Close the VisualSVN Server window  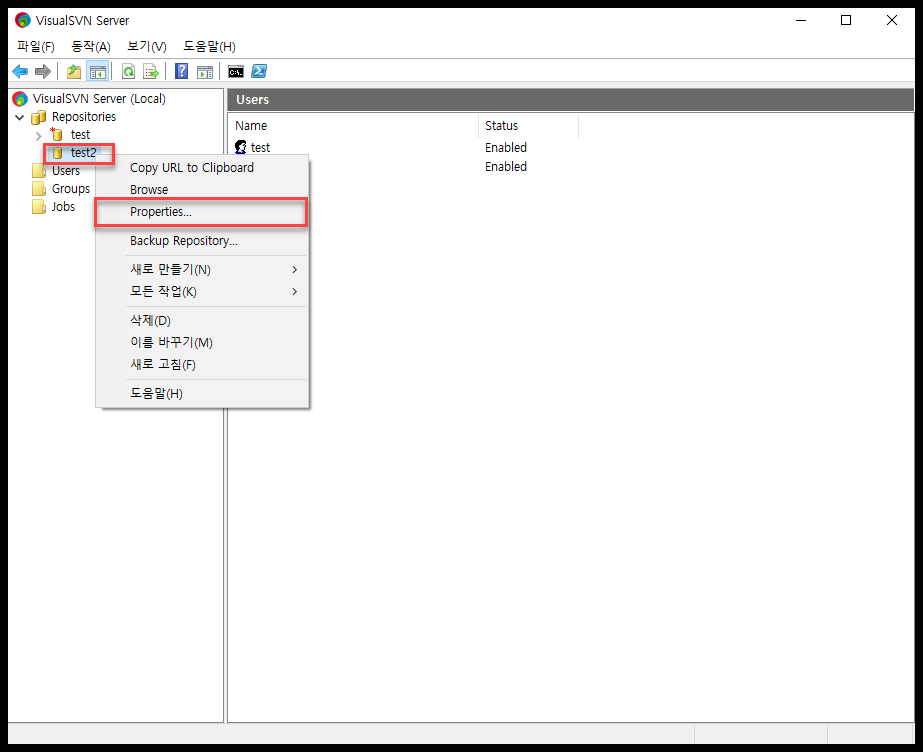pyautogui.click(x=892, y=21)
